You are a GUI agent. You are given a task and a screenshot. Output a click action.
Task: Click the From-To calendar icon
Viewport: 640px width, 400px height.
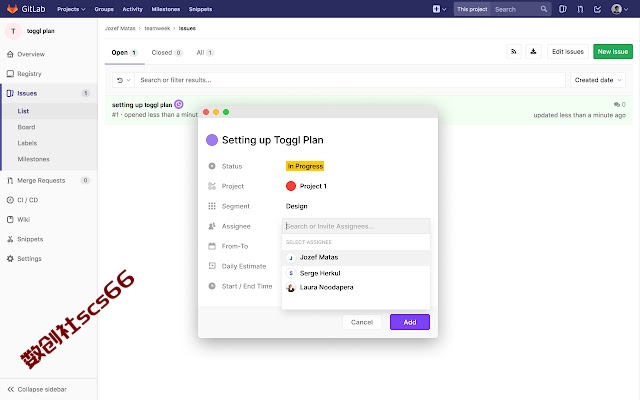coord(212,246)
